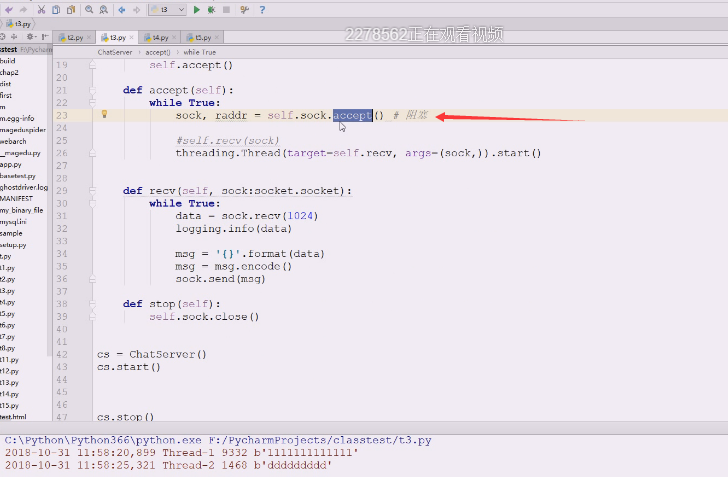Select the dist folder in project tree
The width and height of the screenshot is (728, 477).
[6, 84]
